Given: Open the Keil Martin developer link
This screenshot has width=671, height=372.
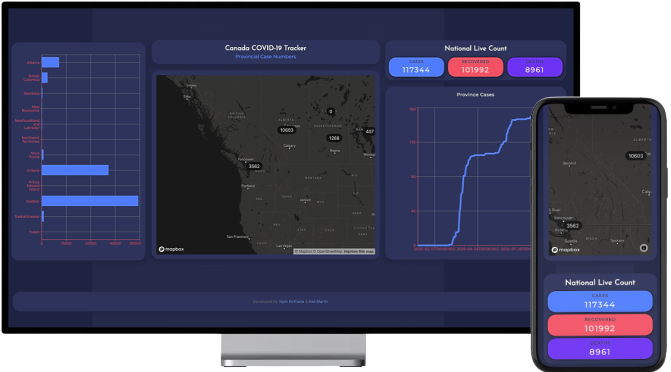Looking at the screenshot, I should (x=318, y=302).
